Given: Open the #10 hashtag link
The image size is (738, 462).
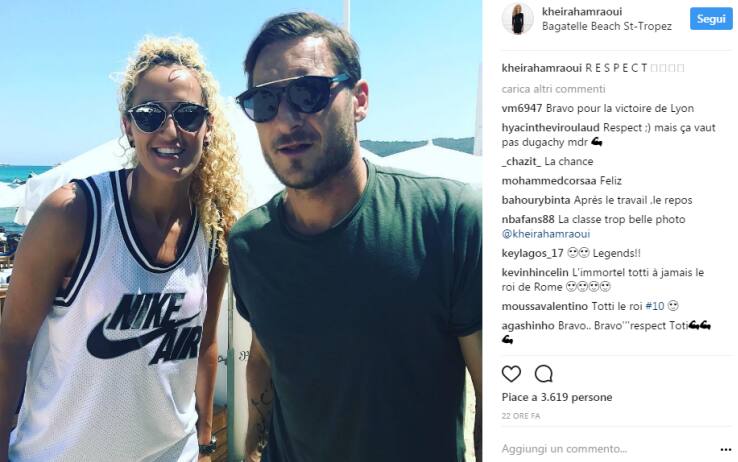Looking at the screenshot, I should [655, 306].
